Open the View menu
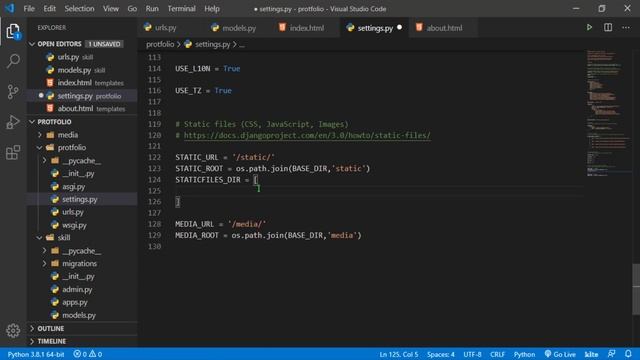 [x=111, y=9]
